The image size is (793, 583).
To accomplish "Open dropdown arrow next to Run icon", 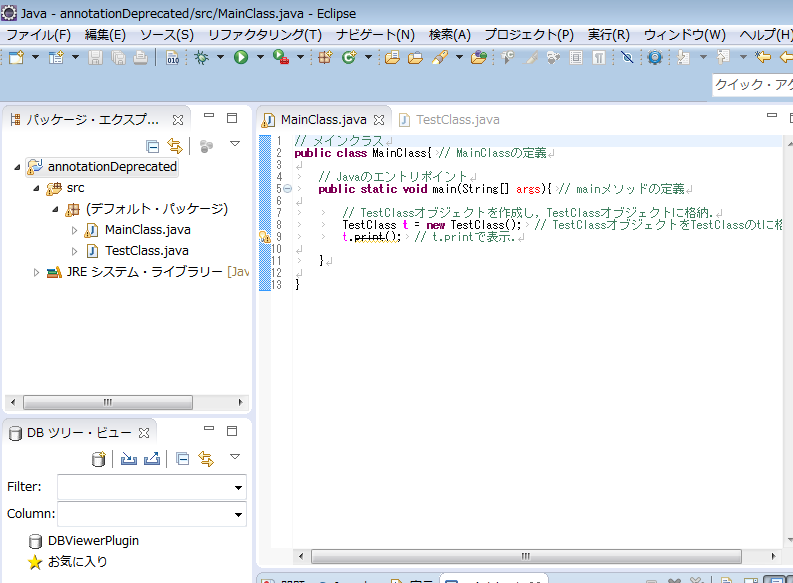I will [x=260, y=57].
